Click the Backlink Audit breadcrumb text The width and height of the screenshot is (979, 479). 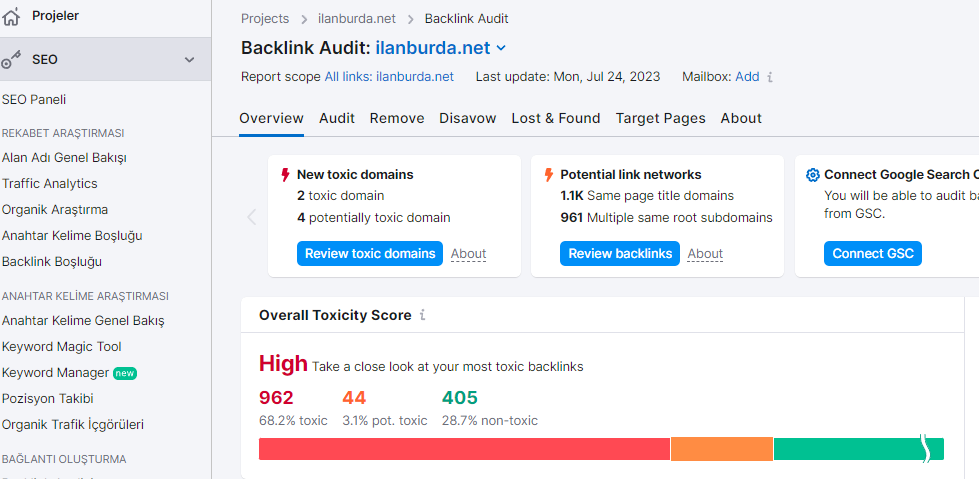point(466,19)
